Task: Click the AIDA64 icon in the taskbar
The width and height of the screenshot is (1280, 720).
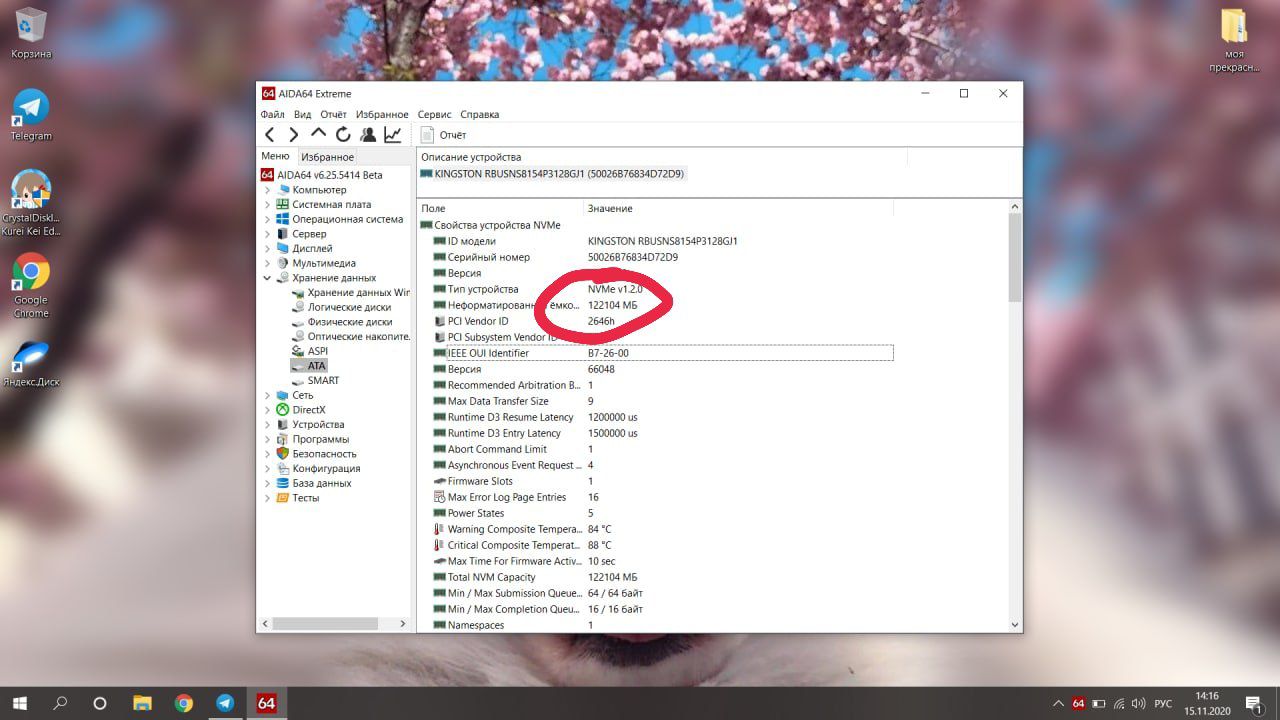Action: coord(266,703)
